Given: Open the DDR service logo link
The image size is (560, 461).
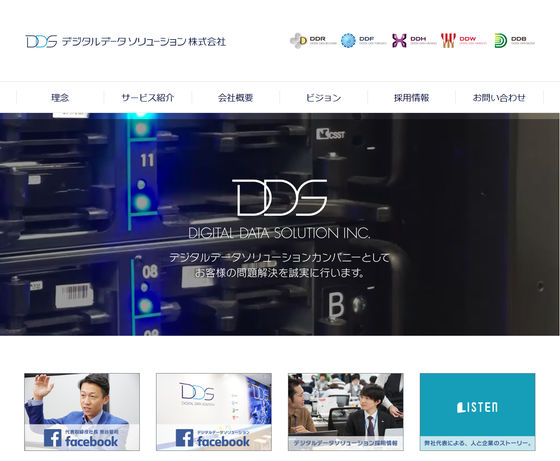Looking at the screenshot, I should (x=313, y=40).
